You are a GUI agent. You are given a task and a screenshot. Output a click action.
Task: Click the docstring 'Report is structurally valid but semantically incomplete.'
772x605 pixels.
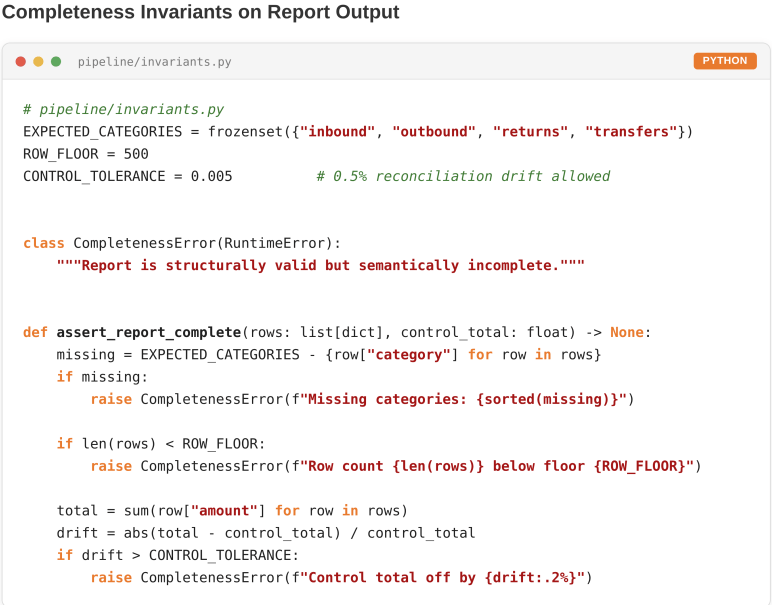coord(321,265)
